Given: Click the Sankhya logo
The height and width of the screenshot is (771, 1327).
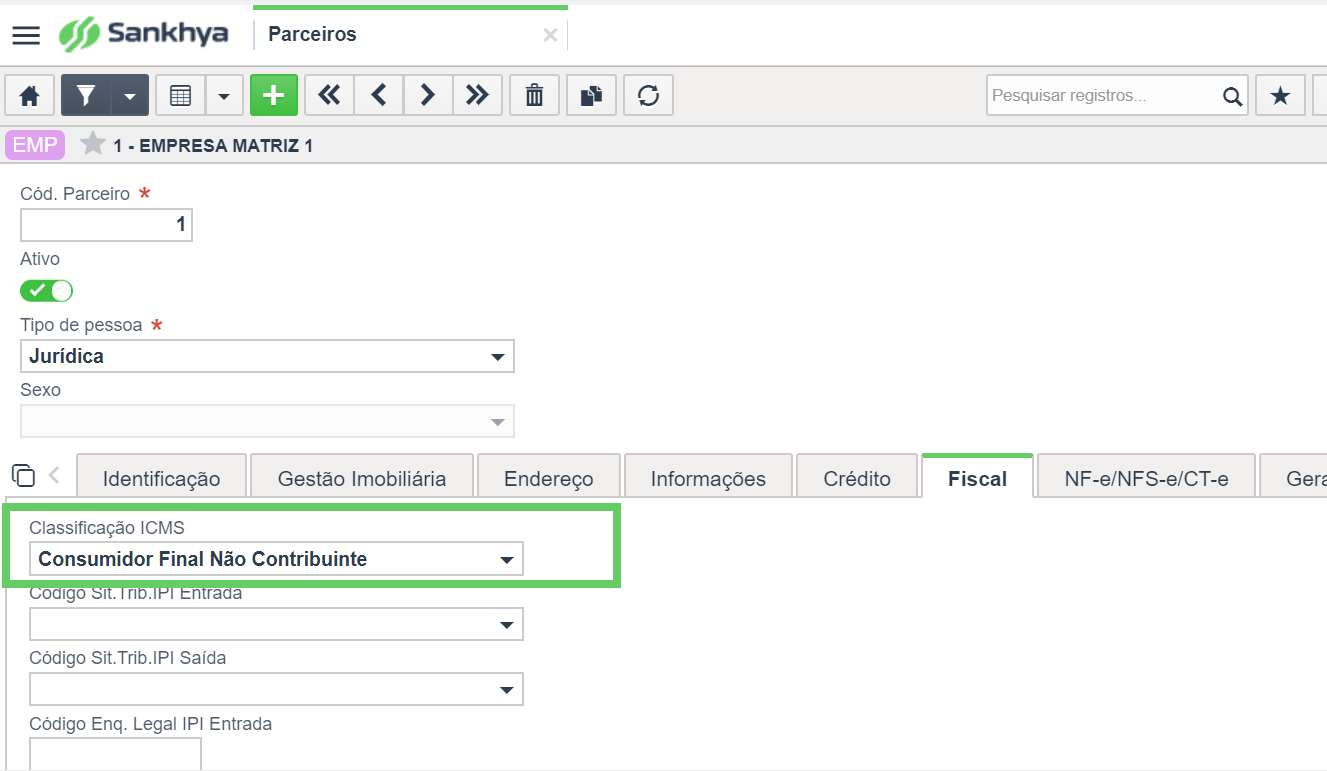Looking at the screenshot, I should (143, 34).
